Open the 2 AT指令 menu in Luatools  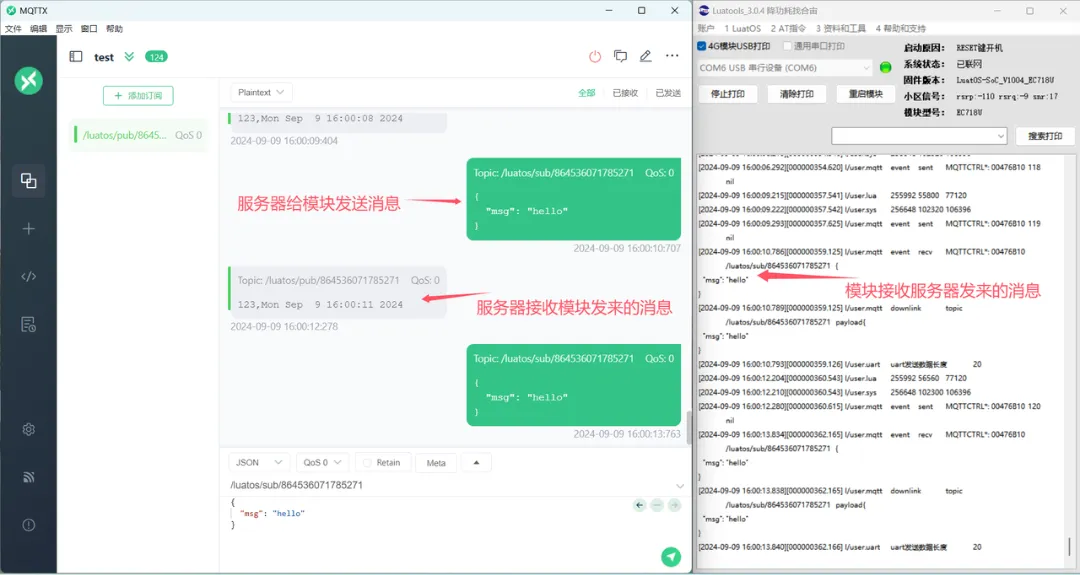pos(788,29)
